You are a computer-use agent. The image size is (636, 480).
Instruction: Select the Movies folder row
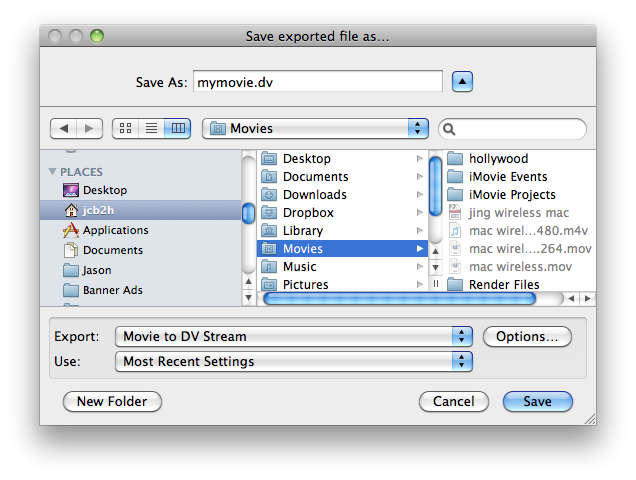pyautogui.click(x=342, y=248)
